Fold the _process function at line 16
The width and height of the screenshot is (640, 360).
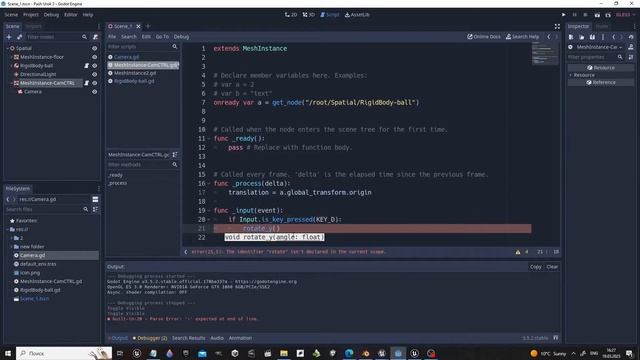point(209,184)
